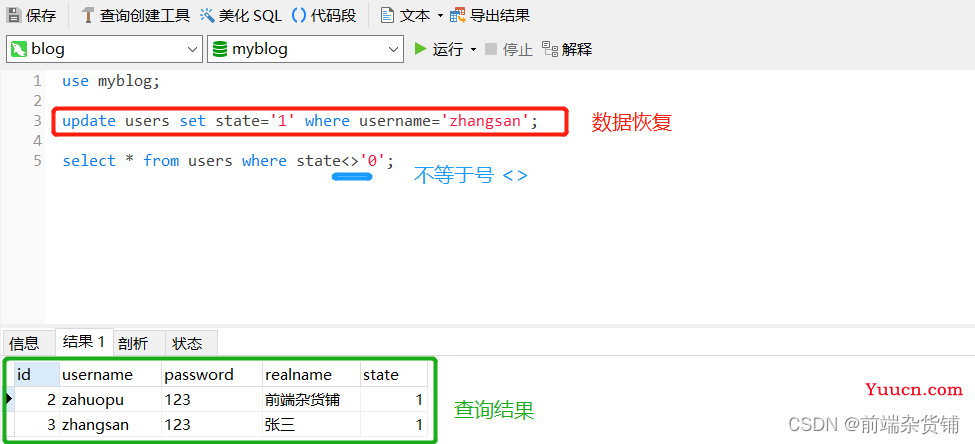Click line number 5 in the gutter
The width and height of the screenshot is (975, 444).
pos(37,161)
